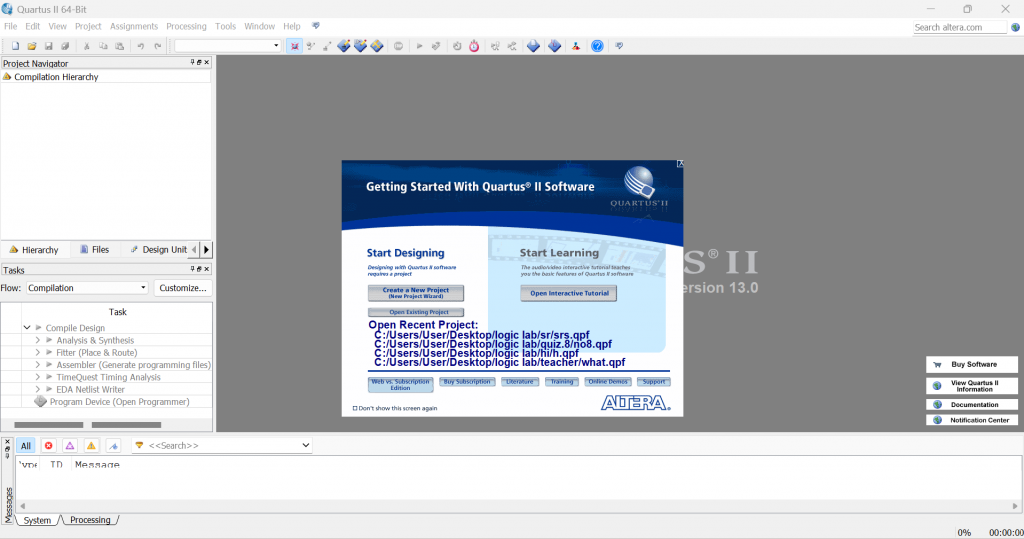
Task: Expand the Assembler task row
Action: 37,365
